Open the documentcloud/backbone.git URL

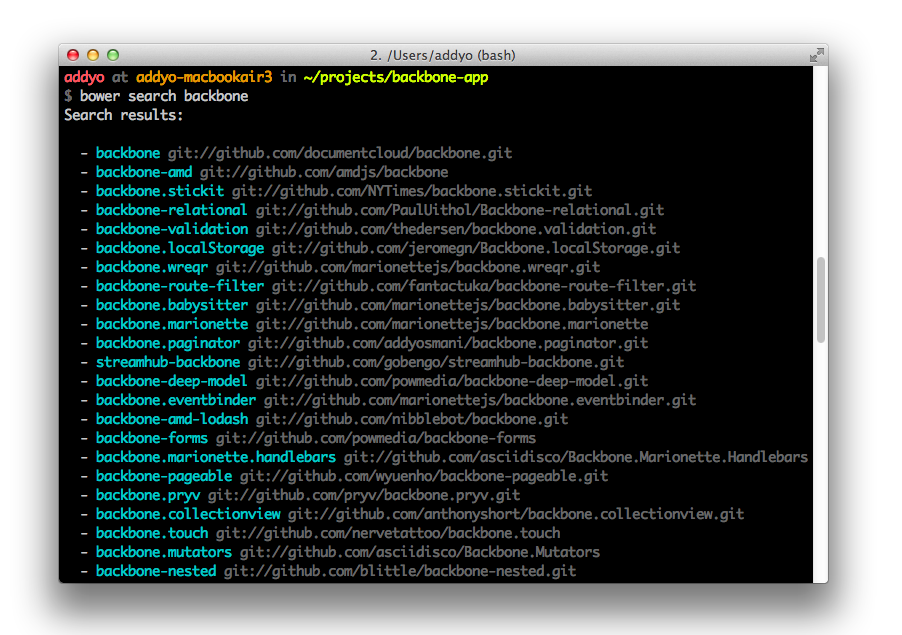339,153
